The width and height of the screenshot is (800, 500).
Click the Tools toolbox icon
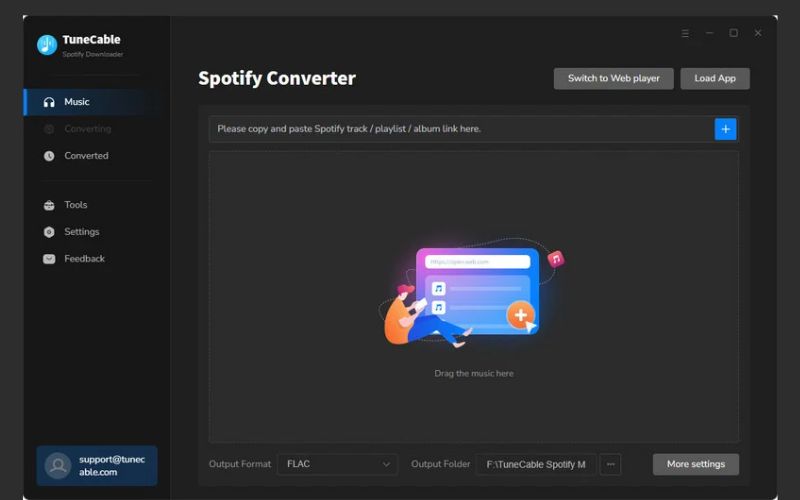(49, 205)
